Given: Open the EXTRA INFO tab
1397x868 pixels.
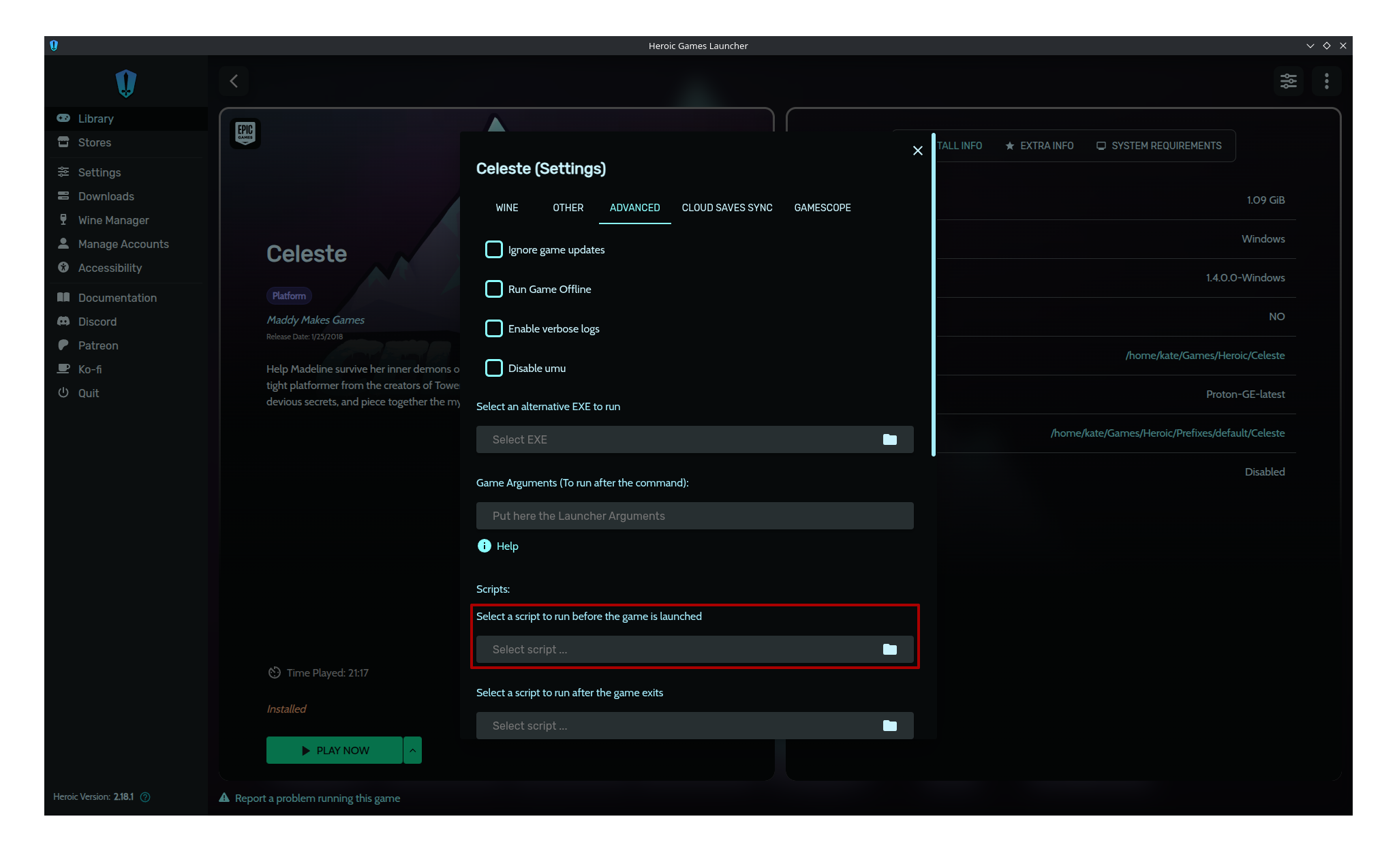Looking at the screenshot, I should (1039, 146).
